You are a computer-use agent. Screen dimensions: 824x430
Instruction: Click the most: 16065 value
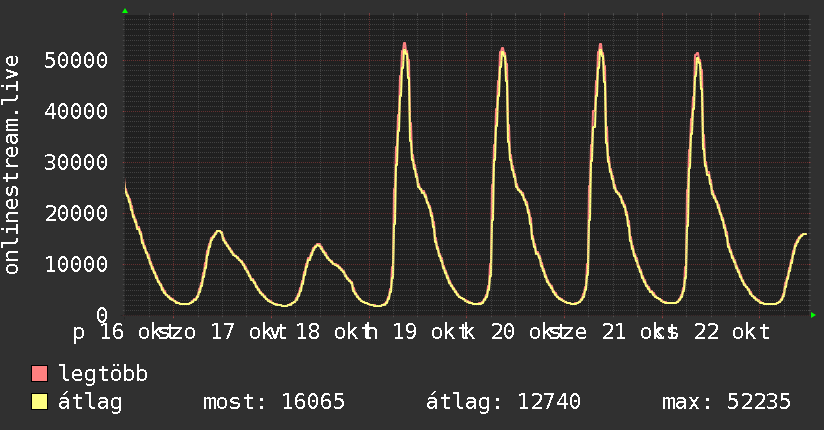[x=274, y=402]
